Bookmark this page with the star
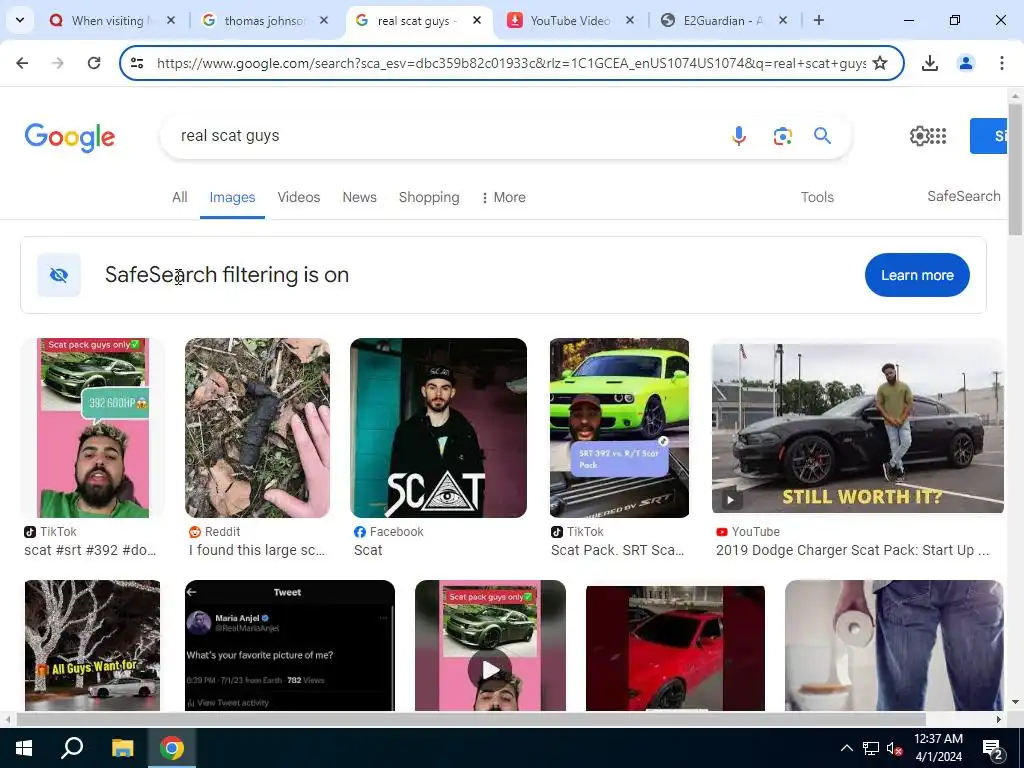Image resolution: width=1024 pixels, height=768 pixels. (880, 63)
